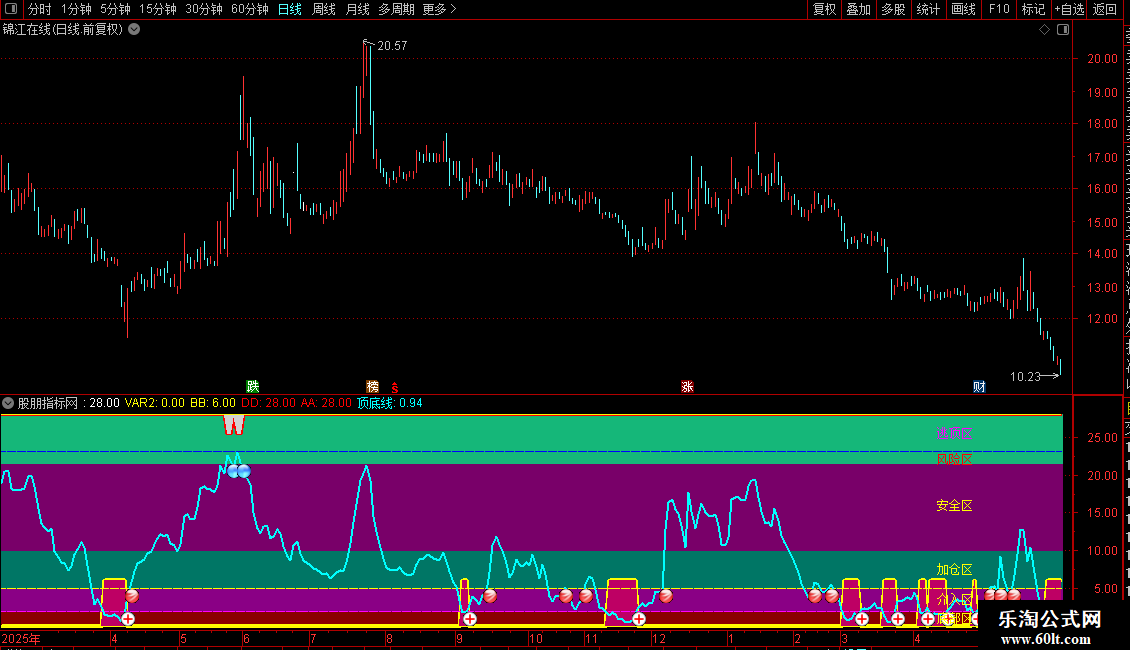
Task: Click the 安全区 zone label
Action: tap(955, 506)
